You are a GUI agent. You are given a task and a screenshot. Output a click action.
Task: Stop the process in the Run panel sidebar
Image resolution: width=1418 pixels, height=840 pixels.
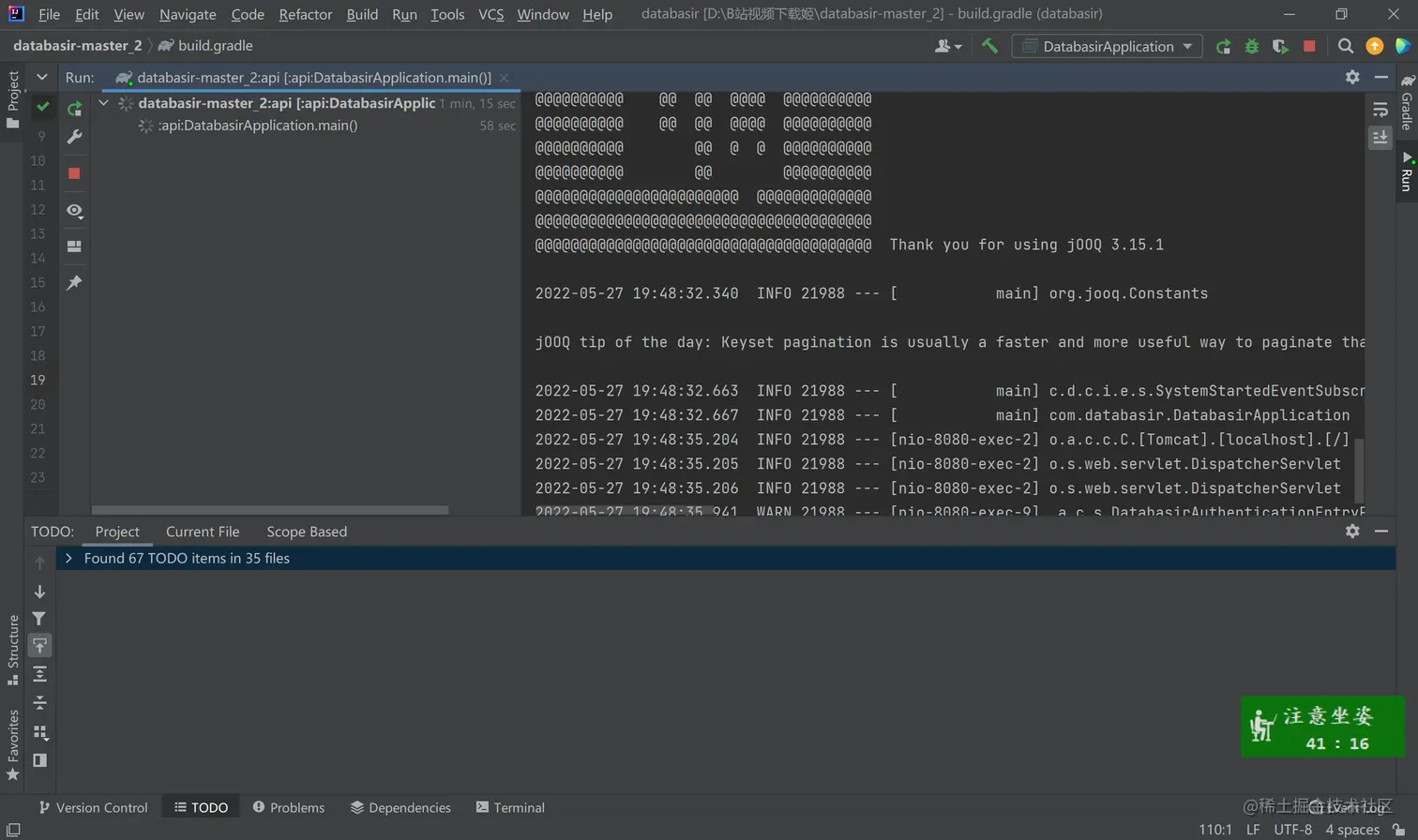[74, 173]
